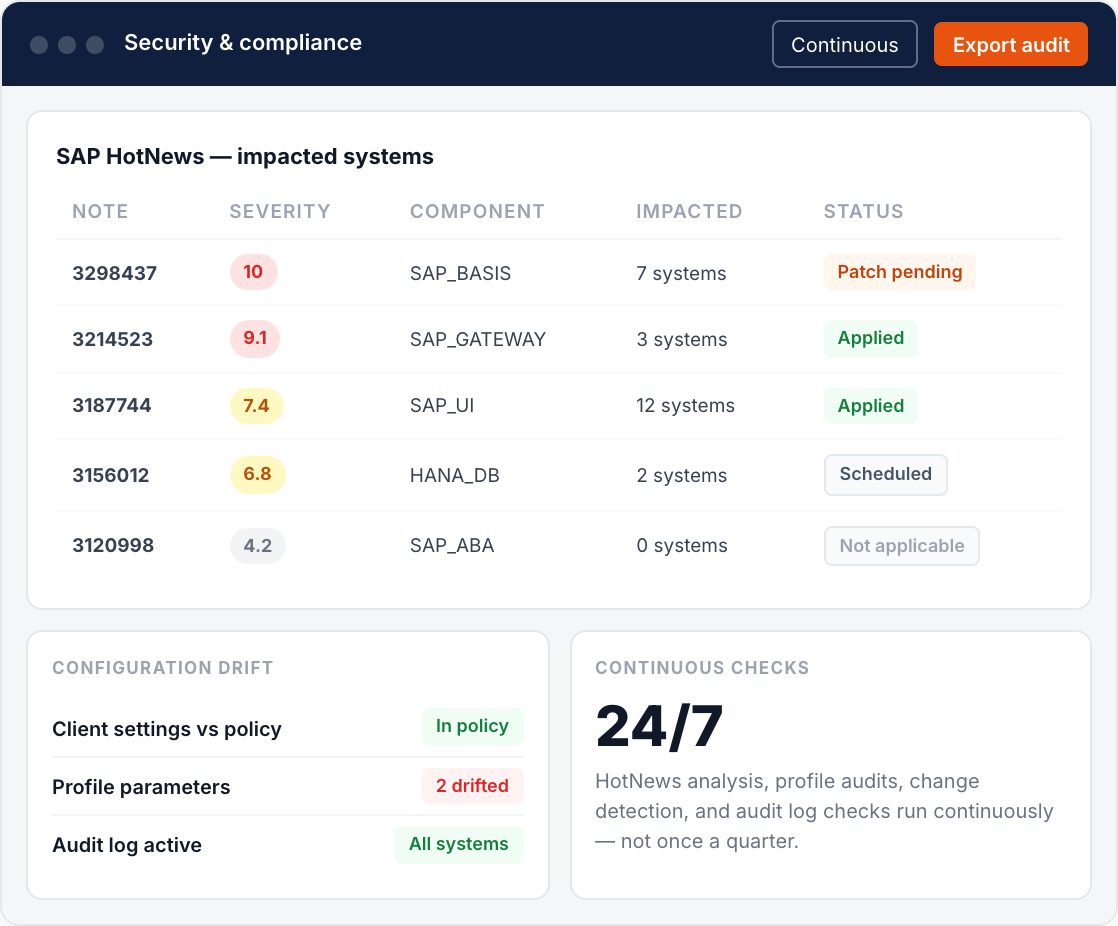Click the SAP_ABA component cell

point(451,545)
